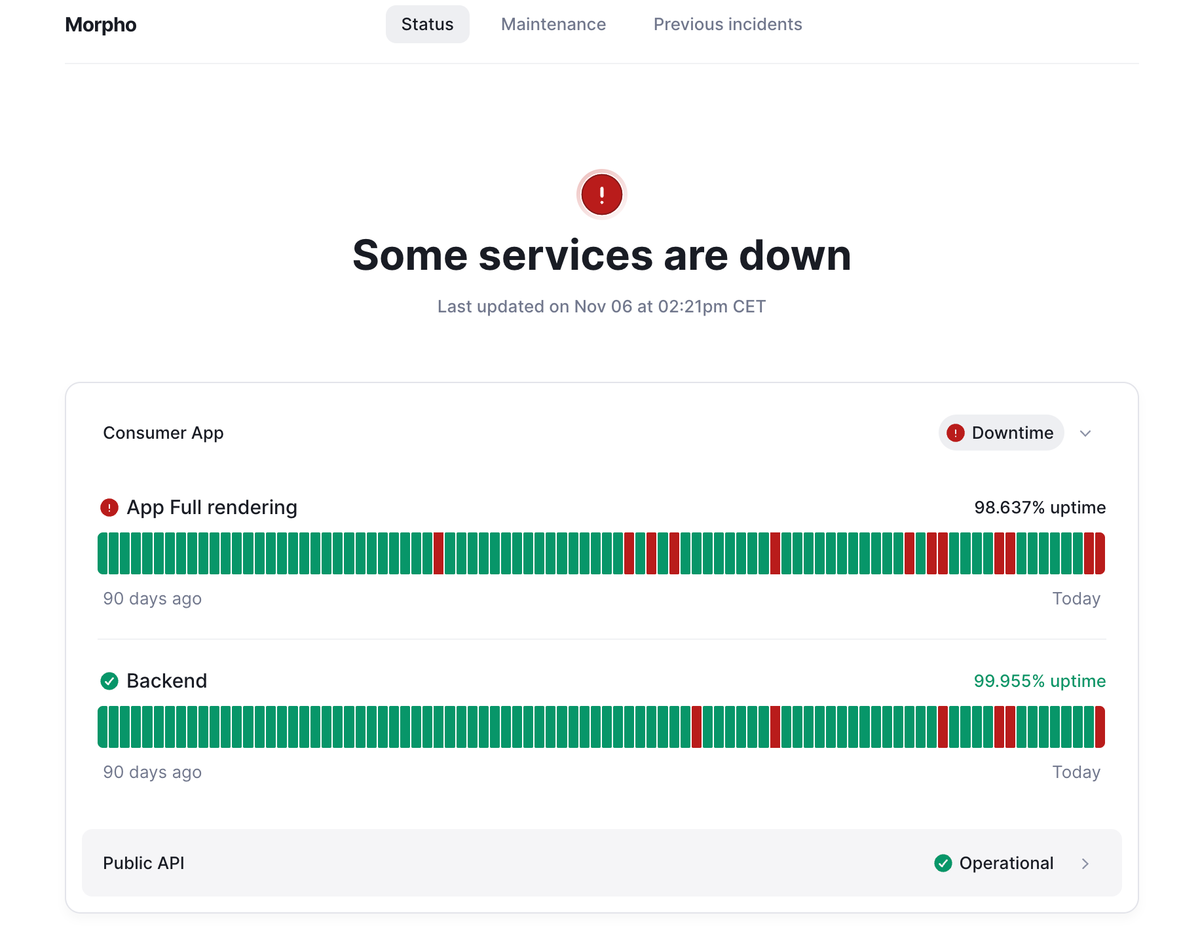Screen dimensions: 1200x926
Task: Click red warning icon beside App Full rendering
Action: [x=110, y=508]
